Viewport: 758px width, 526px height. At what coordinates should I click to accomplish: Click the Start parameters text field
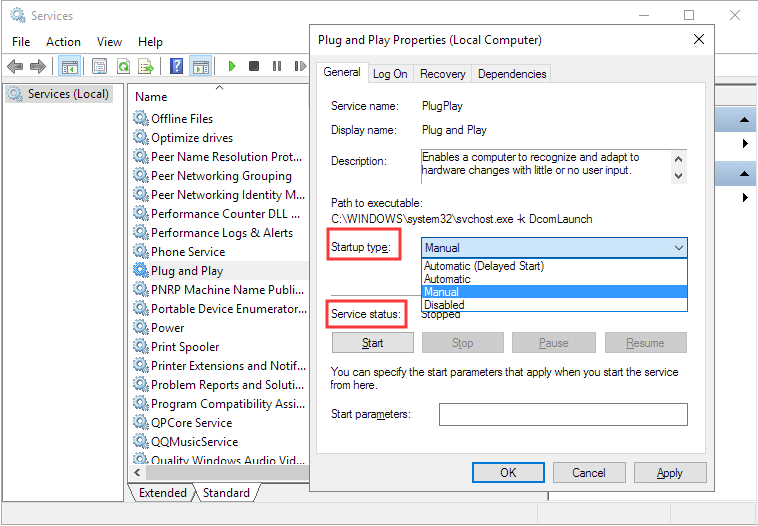pyautogui.click(x=563, y=414)
